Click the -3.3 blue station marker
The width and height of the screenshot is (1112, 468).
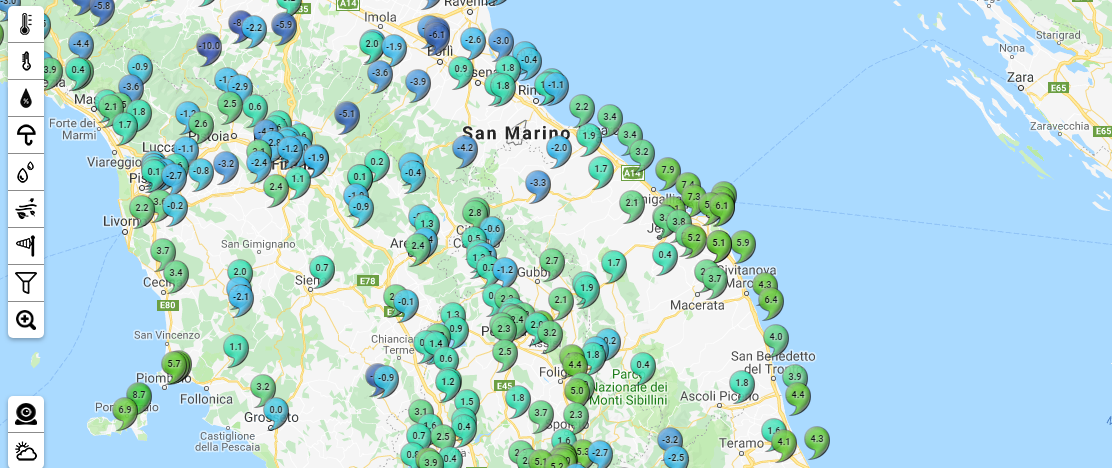tap(538, 183)
